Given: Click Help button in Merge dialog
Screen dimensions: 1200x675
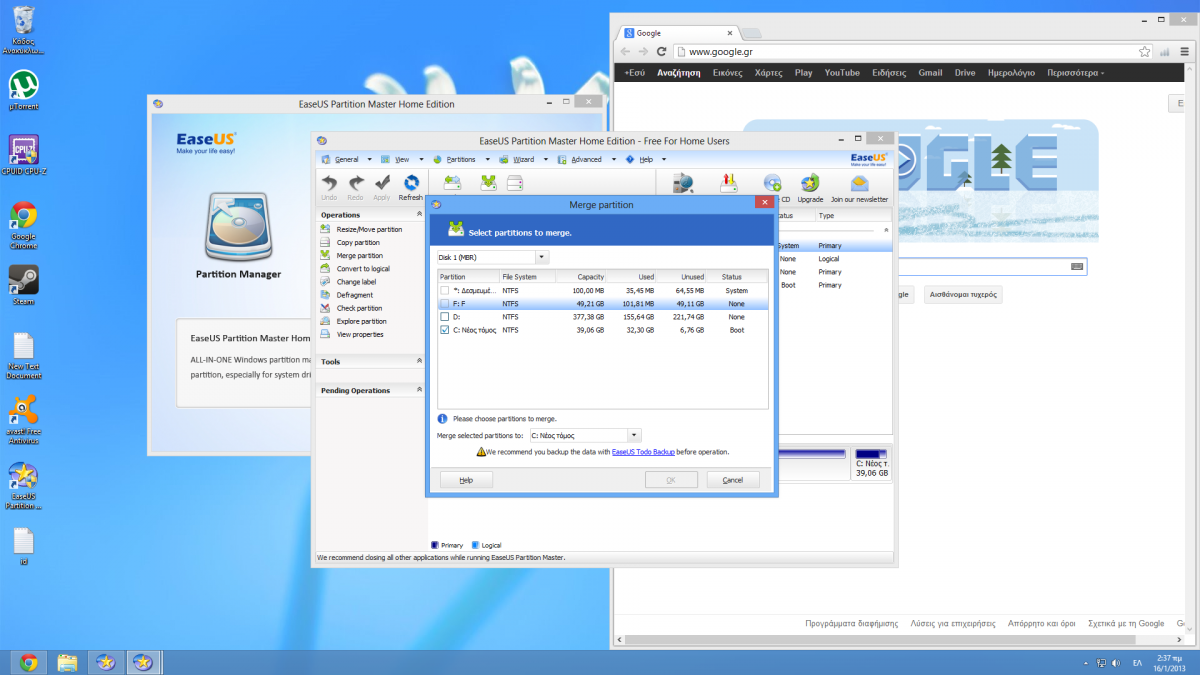Looking at the screenshot, I should click(x=466, y=480).
